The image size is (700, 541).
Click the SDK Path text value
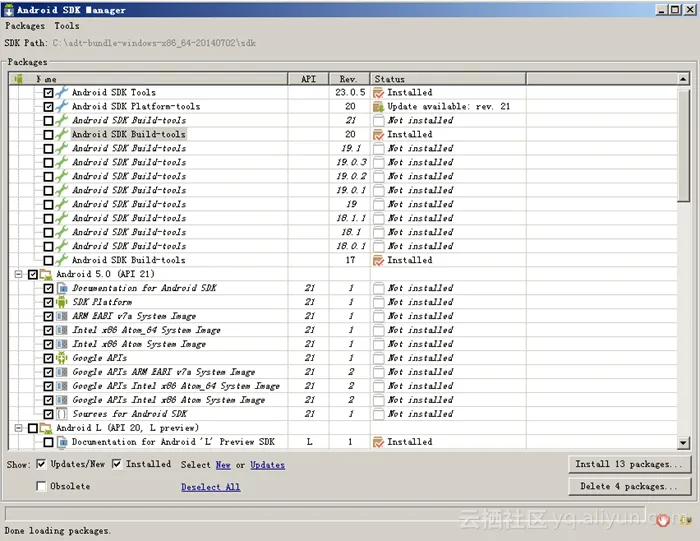tap(154, 43)
